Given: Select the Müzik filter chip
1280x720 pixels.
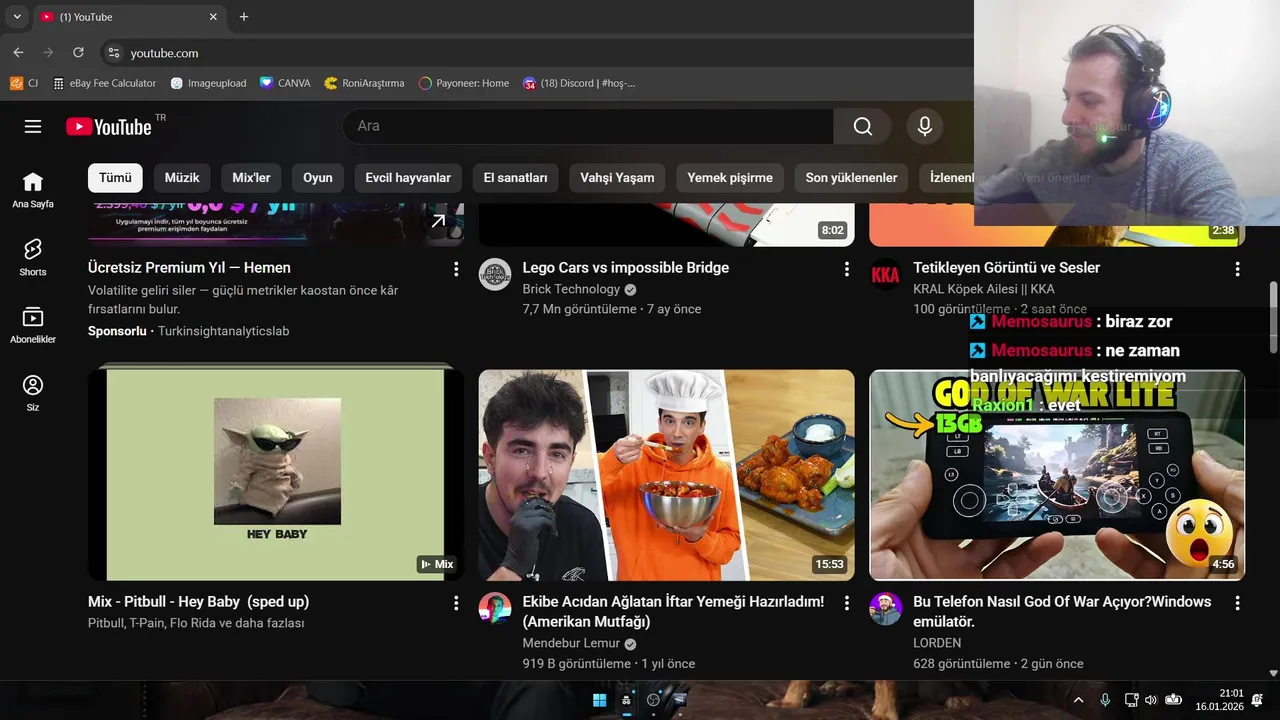Looking at the screenshot, I should coord(182,178).
